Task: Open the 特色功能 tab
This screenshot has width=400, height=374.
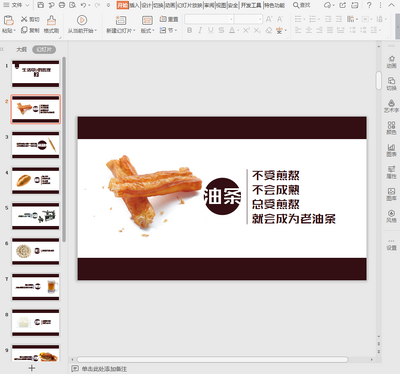Action: pos(274,5)
